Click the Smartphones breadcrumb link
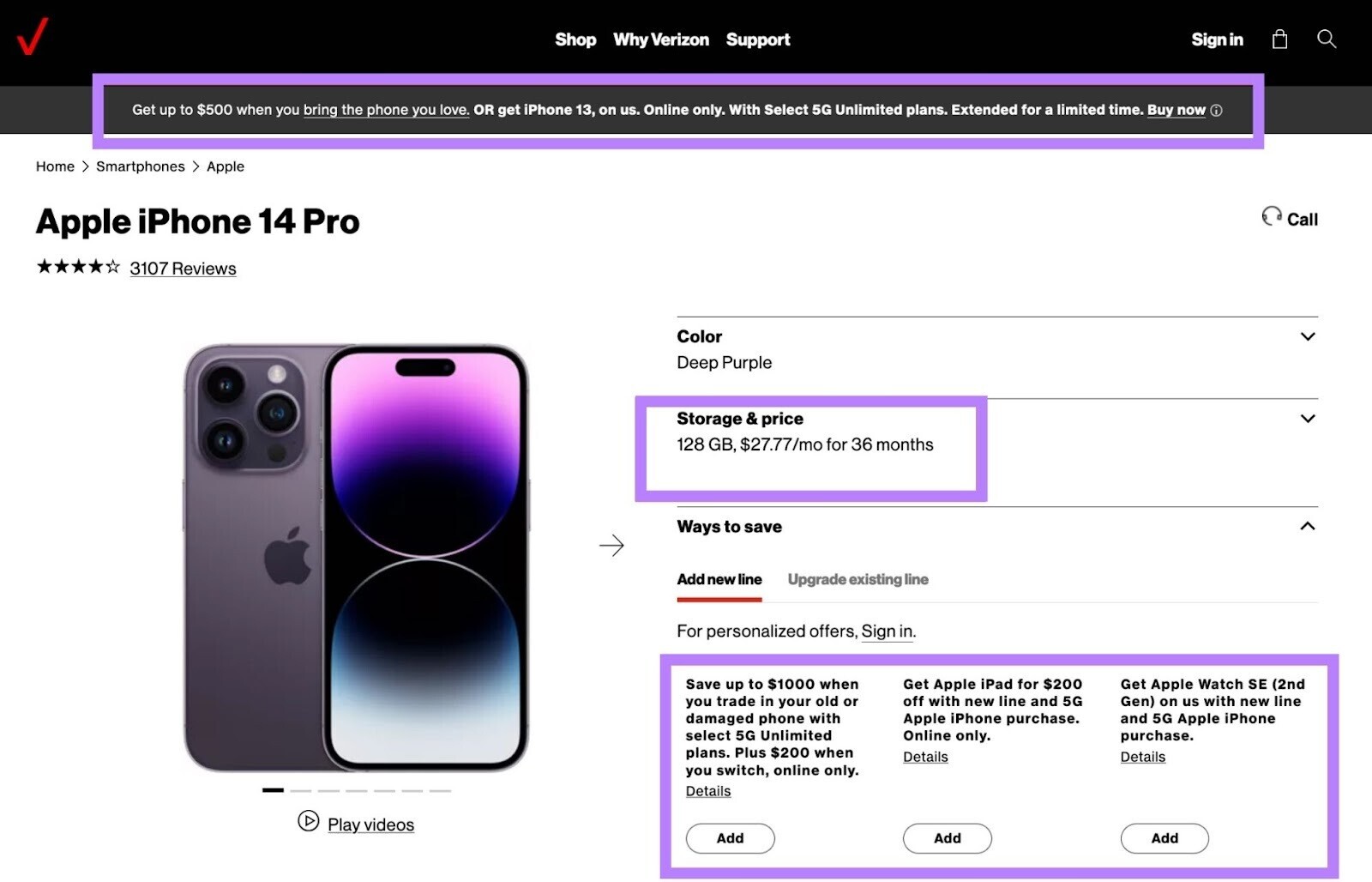The width and height of the screenshot is (1372, 882). pyautogui.click(x=141, y=166)
